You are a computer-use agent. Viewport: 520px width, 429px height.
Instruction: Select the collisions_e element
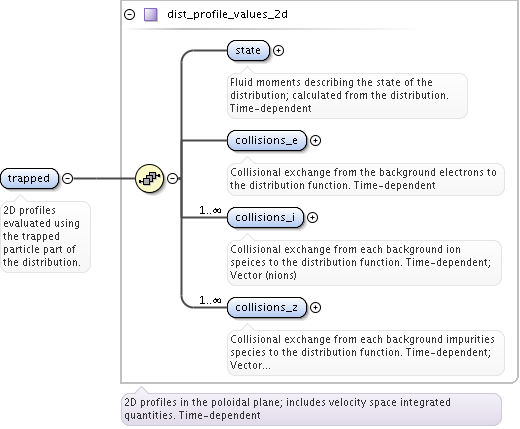tap(267, 140)
